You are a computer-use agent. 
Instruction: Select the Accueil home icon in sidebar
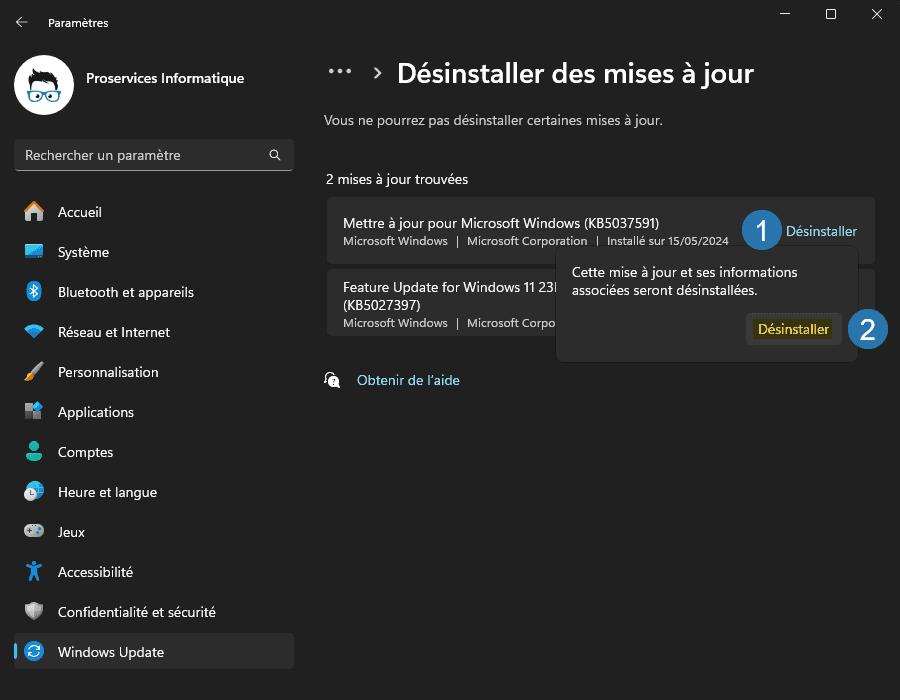pyautogui.click(x=32, y=212)
